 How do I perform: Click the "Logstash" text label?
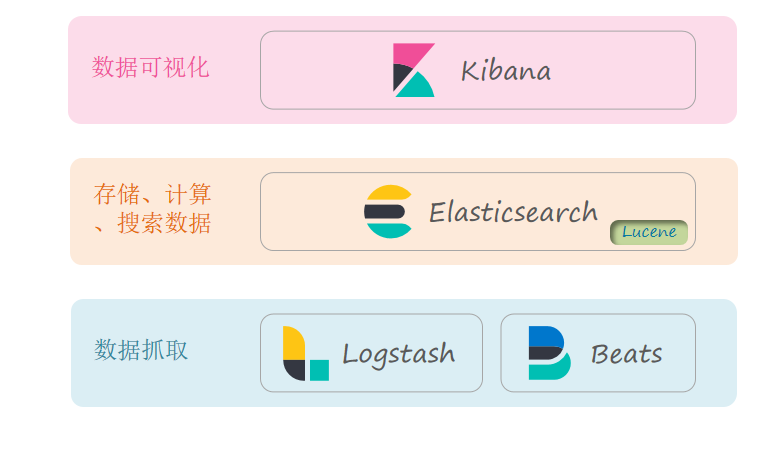coord(398,354)
